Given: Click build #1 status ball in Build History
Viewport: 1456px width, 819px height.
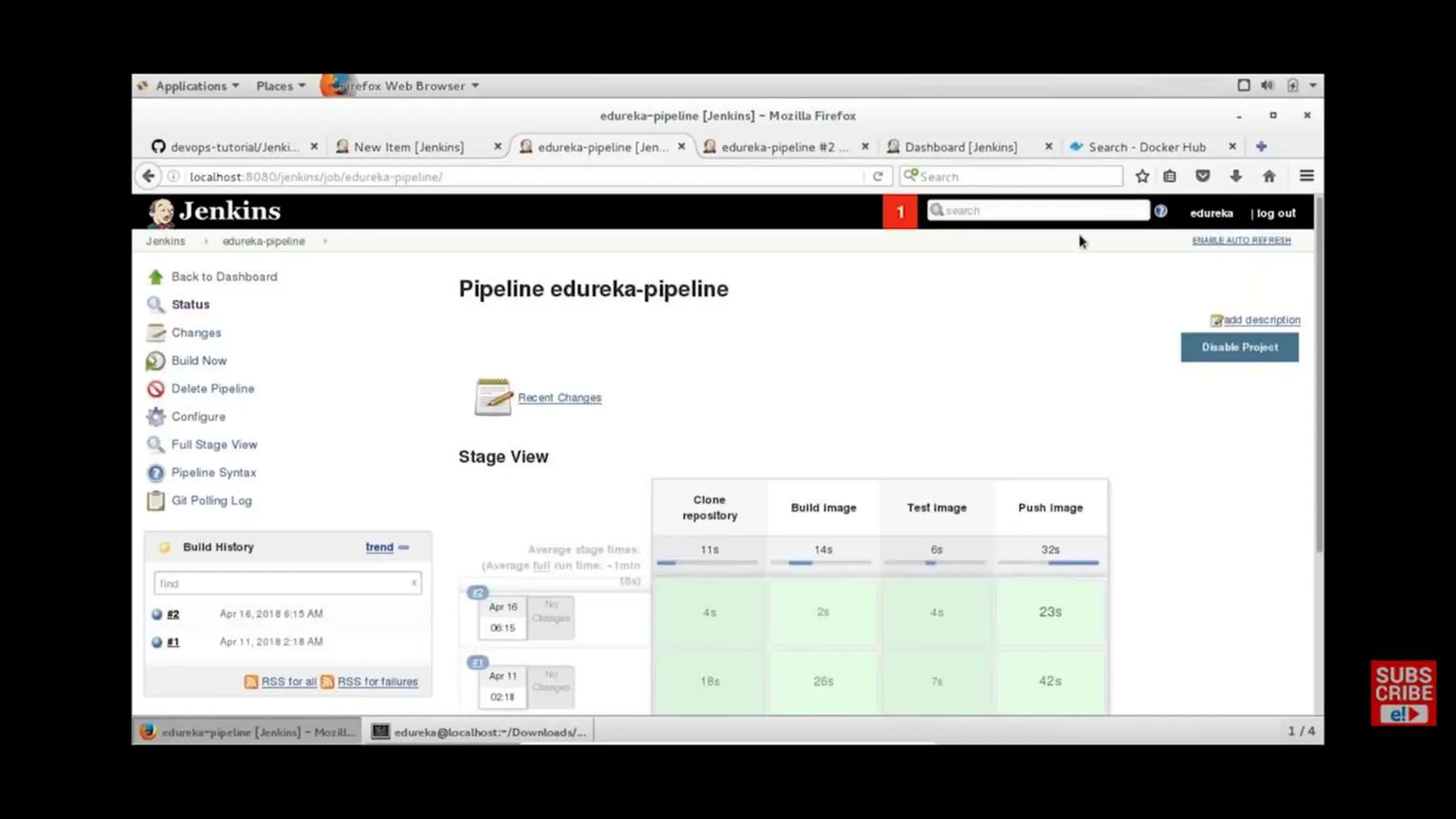Looking at the screenshot, I should [x=157, y=642].
